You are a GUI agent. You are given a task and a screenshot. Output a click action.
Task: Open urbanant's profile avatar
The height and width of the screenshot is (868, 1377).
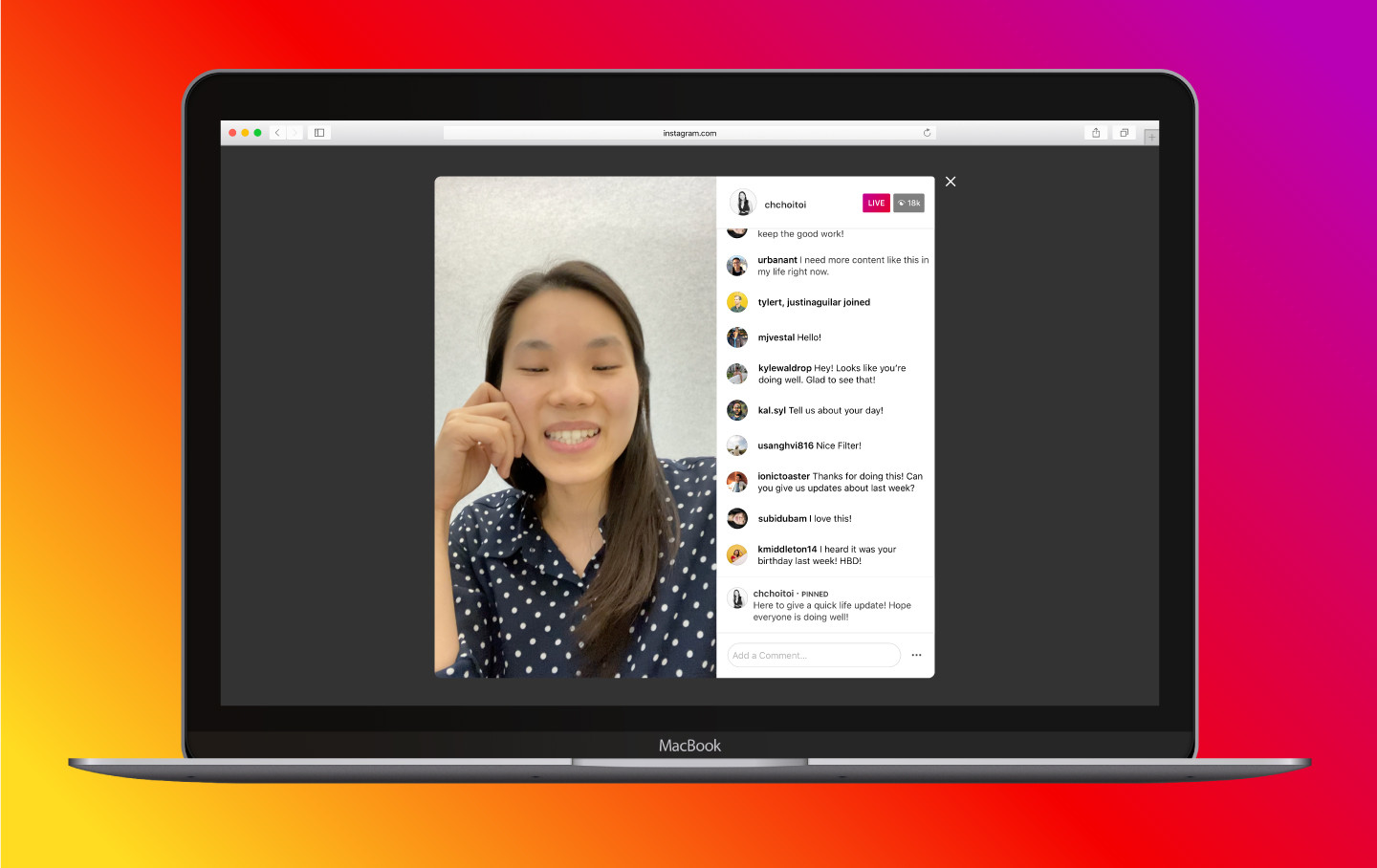click(736, 266)
